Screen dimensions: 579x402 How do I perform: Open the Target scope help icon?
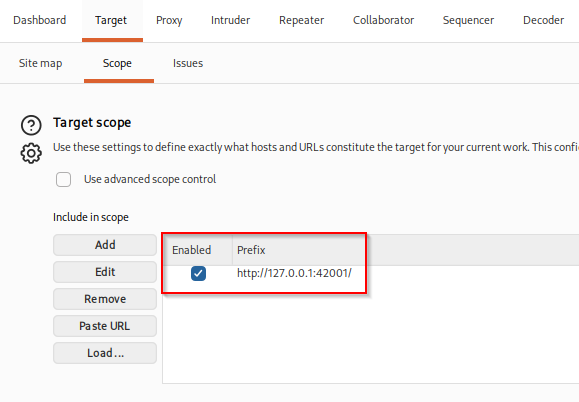click(x=31, y=125)
